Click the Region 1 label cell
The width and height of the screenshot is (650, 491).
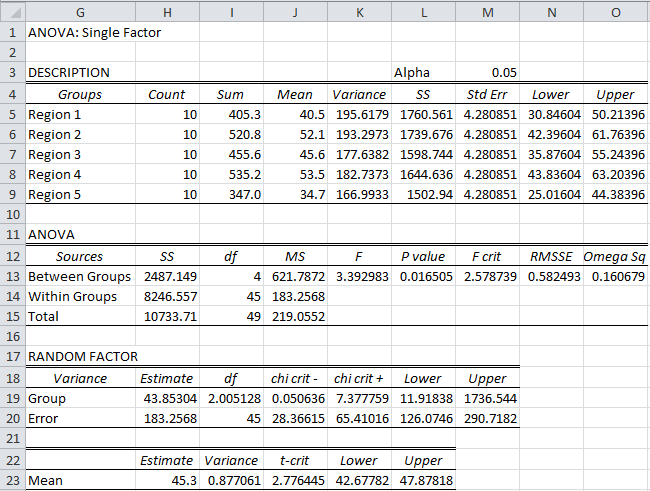click(x=57, y=114)
